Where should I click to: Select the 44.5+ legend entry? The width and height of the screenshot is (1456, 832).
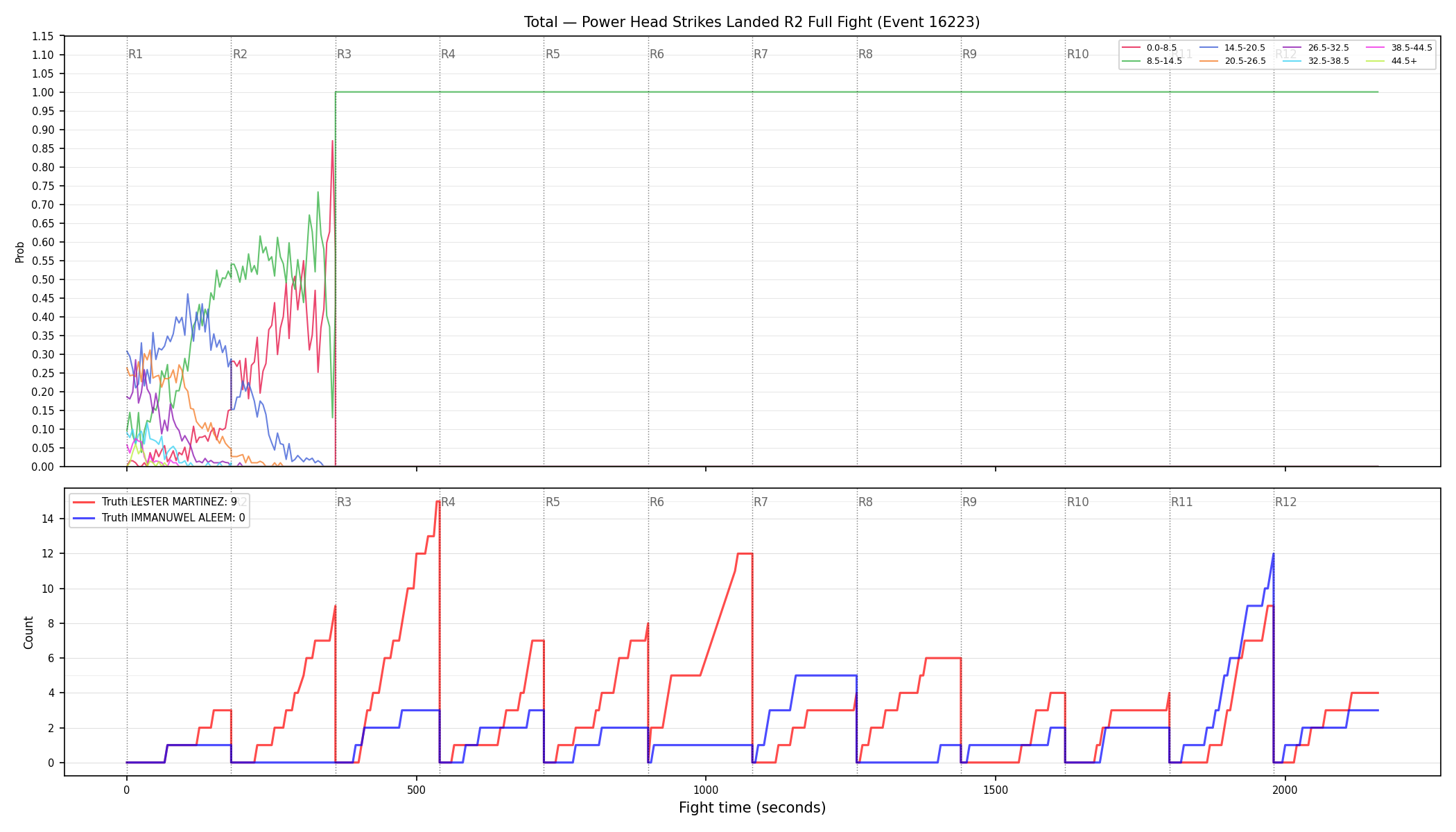click(x=1392, y=61)
